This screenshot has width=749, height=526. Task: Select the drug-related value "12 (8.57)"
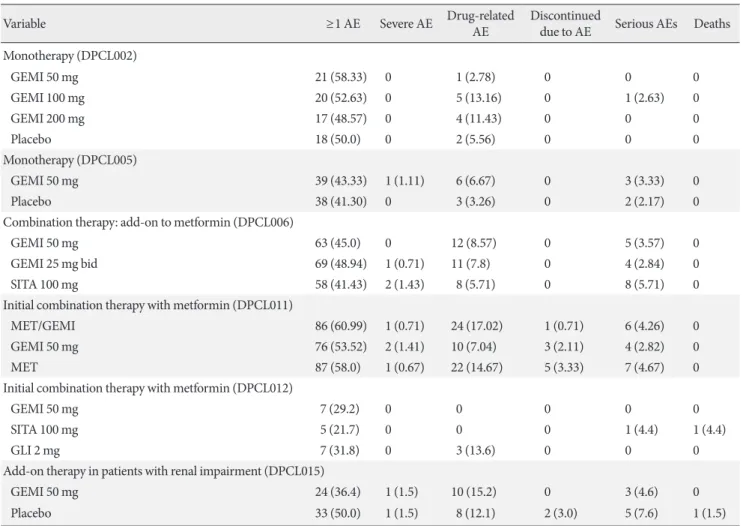click(474, 243)
